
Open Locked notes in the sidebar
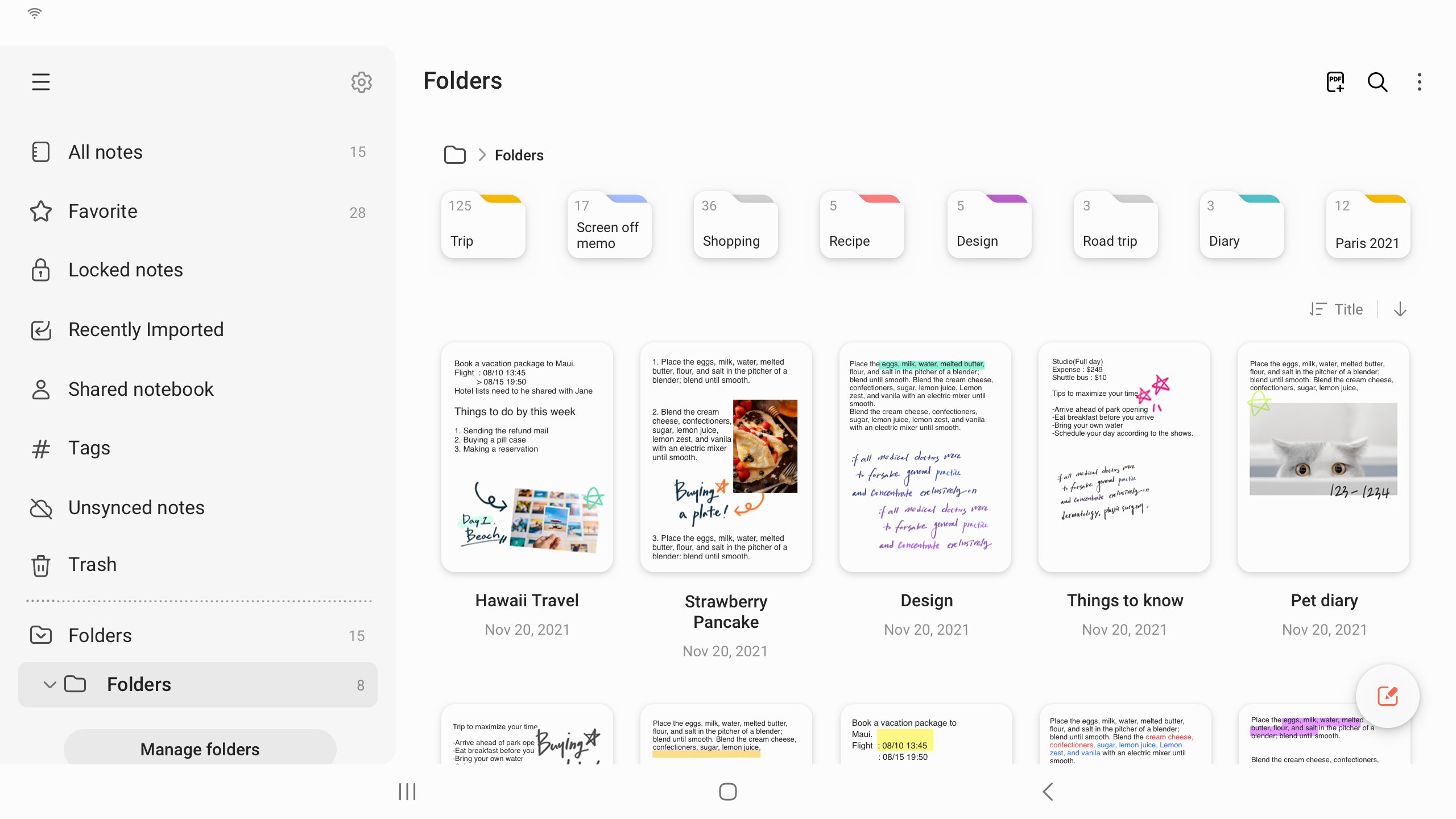coord(125,270)
